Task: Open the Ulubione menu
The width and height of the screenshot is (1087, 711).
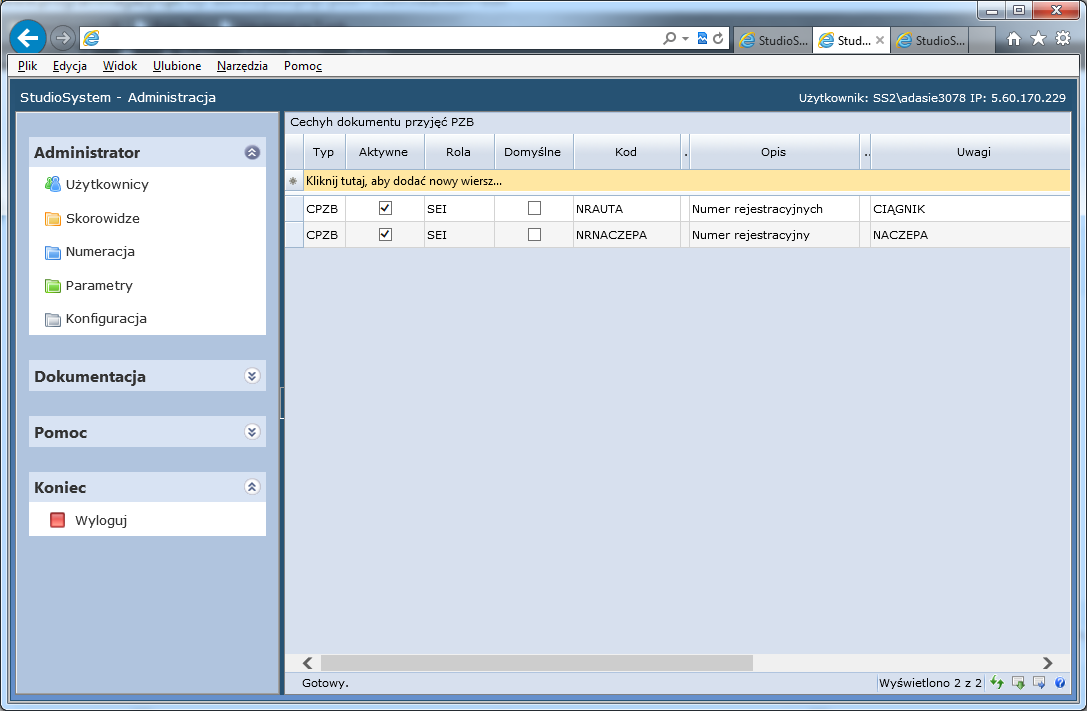Action: 177,66
